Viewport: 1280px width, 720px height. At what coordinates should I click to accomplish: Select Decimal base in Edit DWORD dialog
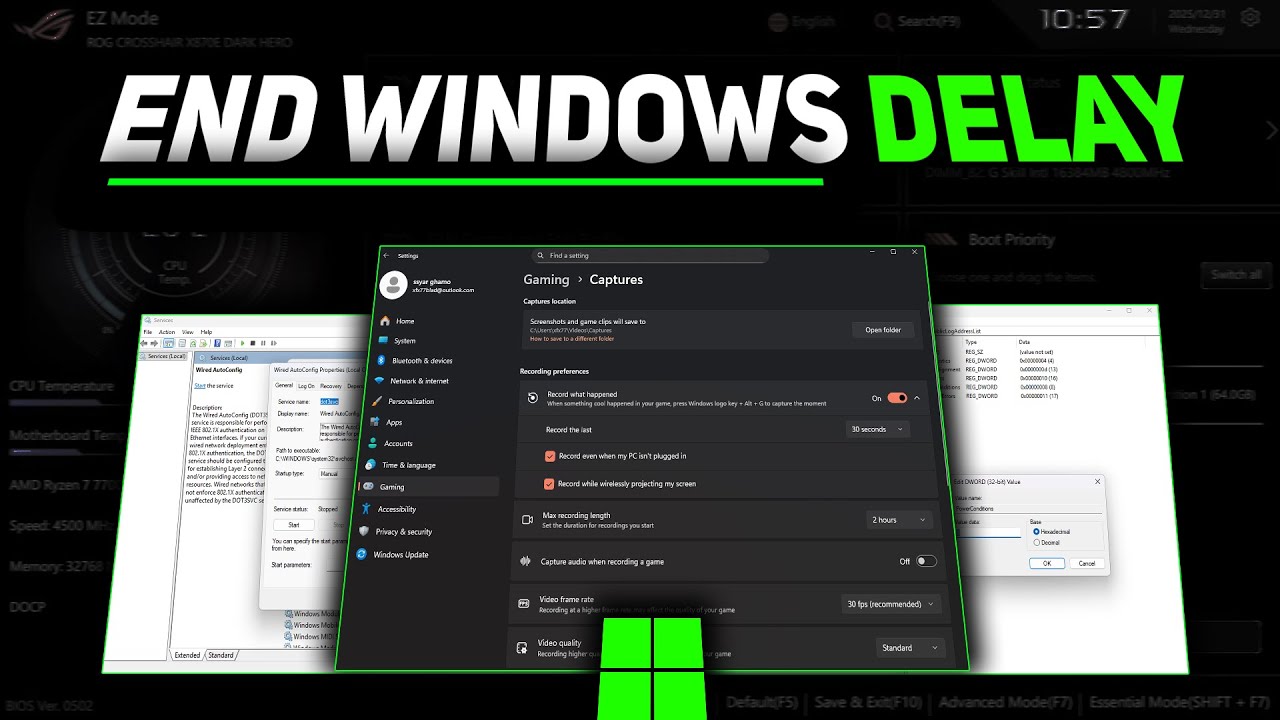pyautogui.click(x=1036, y=543)
